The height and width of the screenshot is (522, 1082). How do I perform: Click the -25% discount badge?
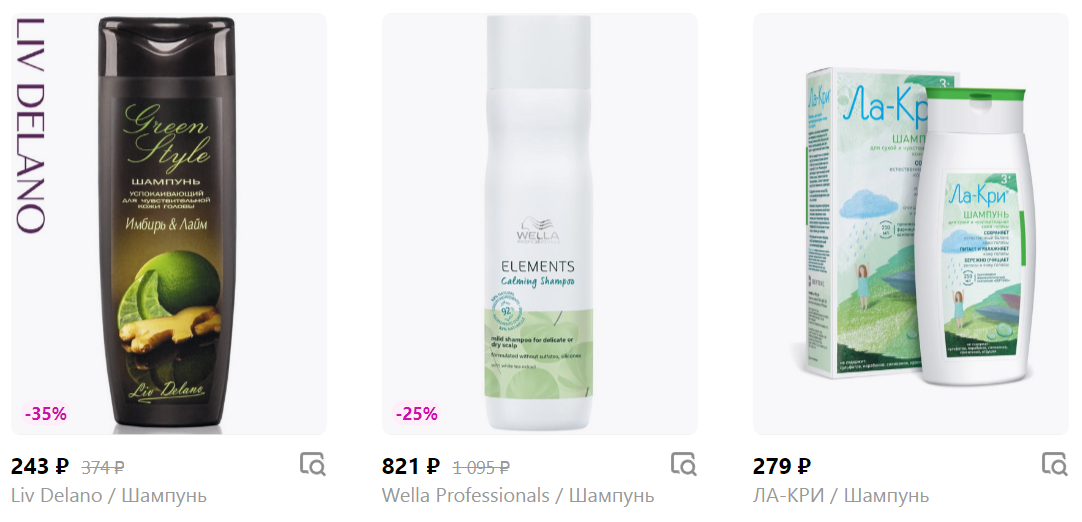pyautogui.click(x=417, y=414)
